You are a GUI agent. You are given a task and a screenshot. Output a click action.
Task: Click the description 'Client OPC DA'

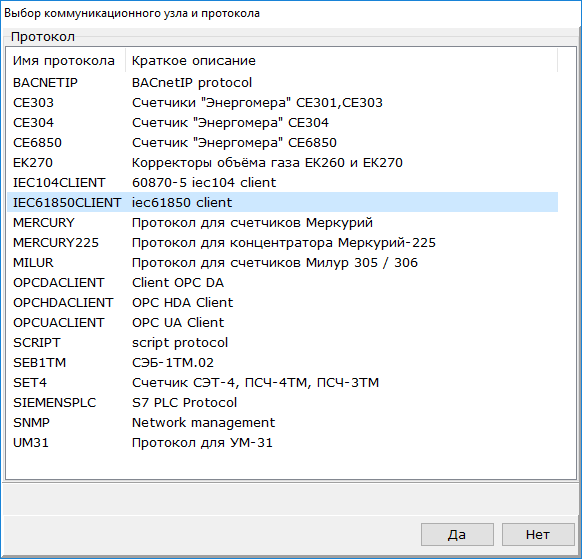[178, 283]
